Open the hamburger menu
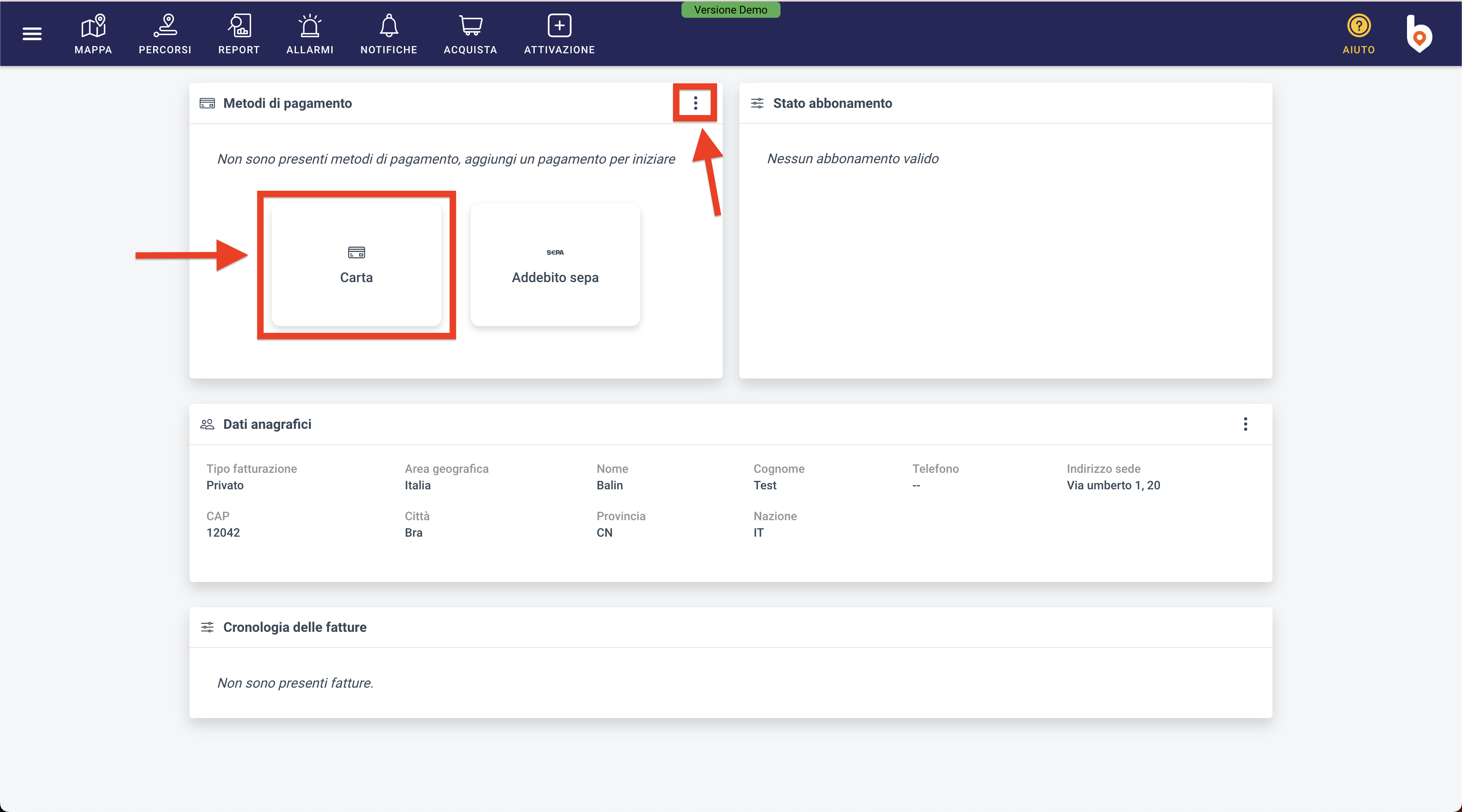Screen dimensions: 1462x812 32,34
